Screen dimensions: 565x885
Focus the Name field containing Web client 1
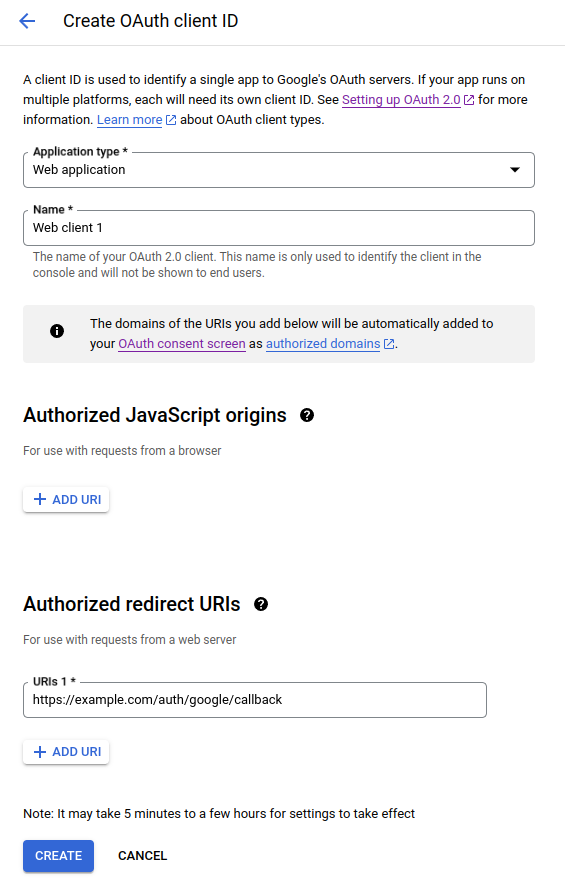point(279,228)
